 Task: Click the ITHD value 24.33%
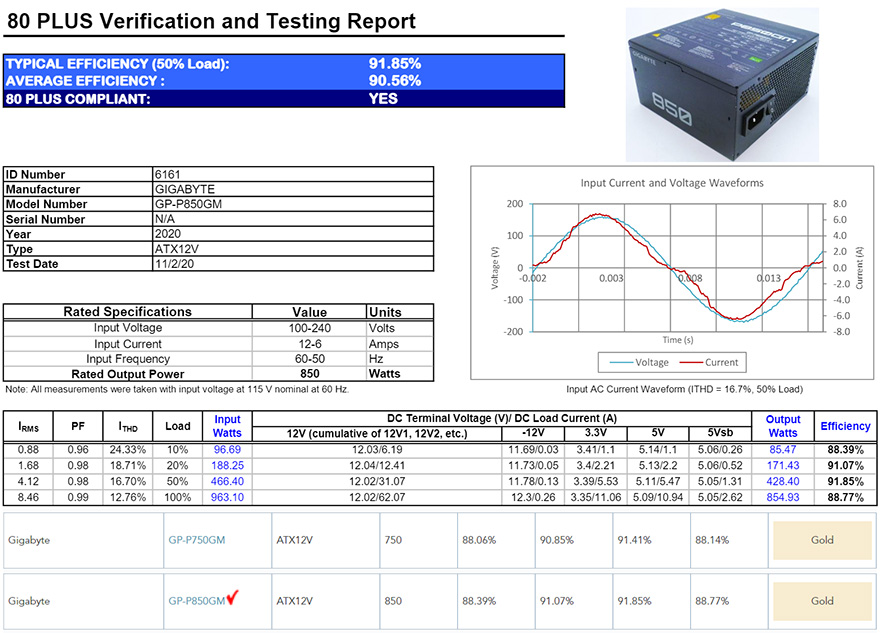[127, 449]
